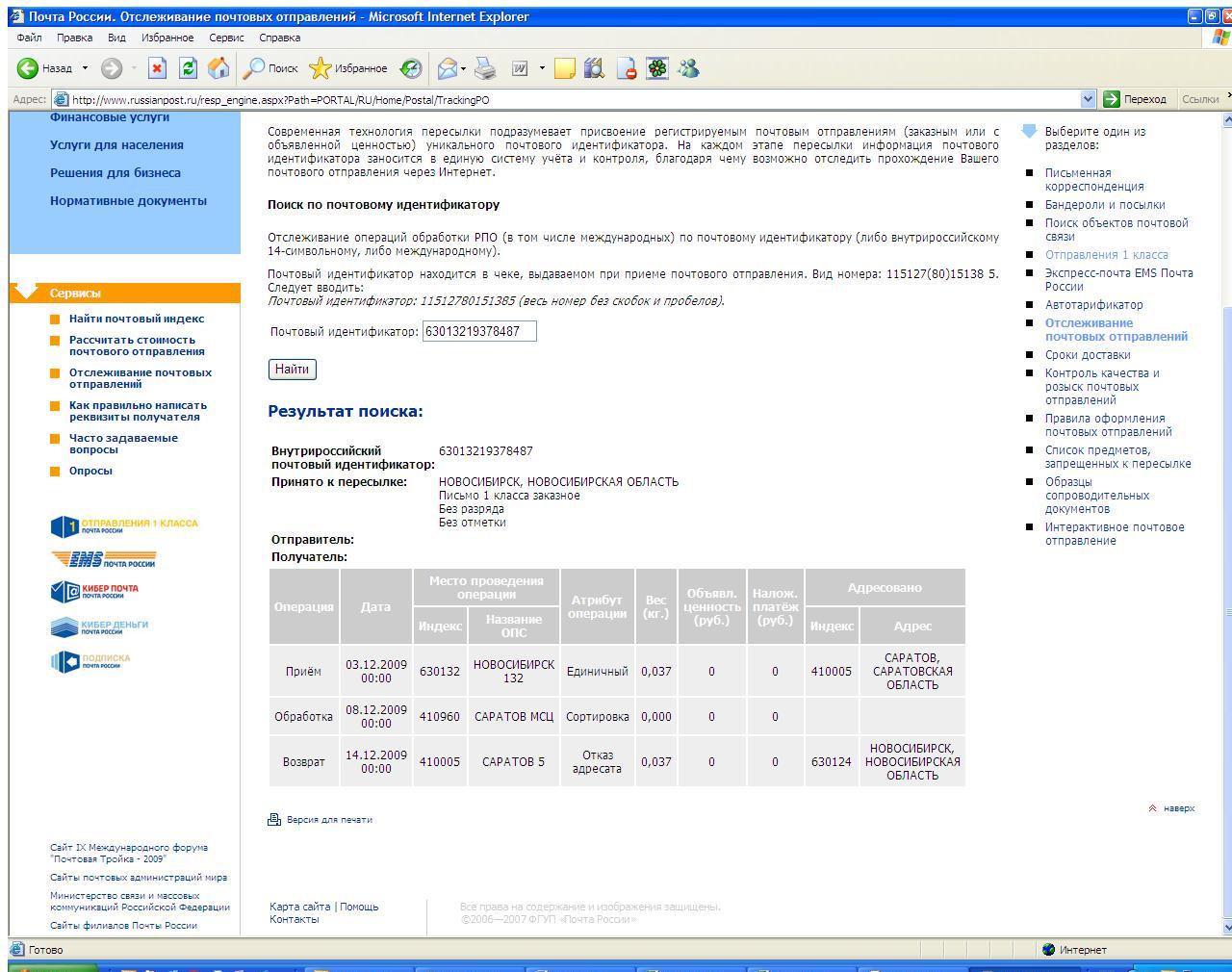Jump to top with наверх link
The height and width of the screenshot is (972, 1232).
(x=1178, y=808)
